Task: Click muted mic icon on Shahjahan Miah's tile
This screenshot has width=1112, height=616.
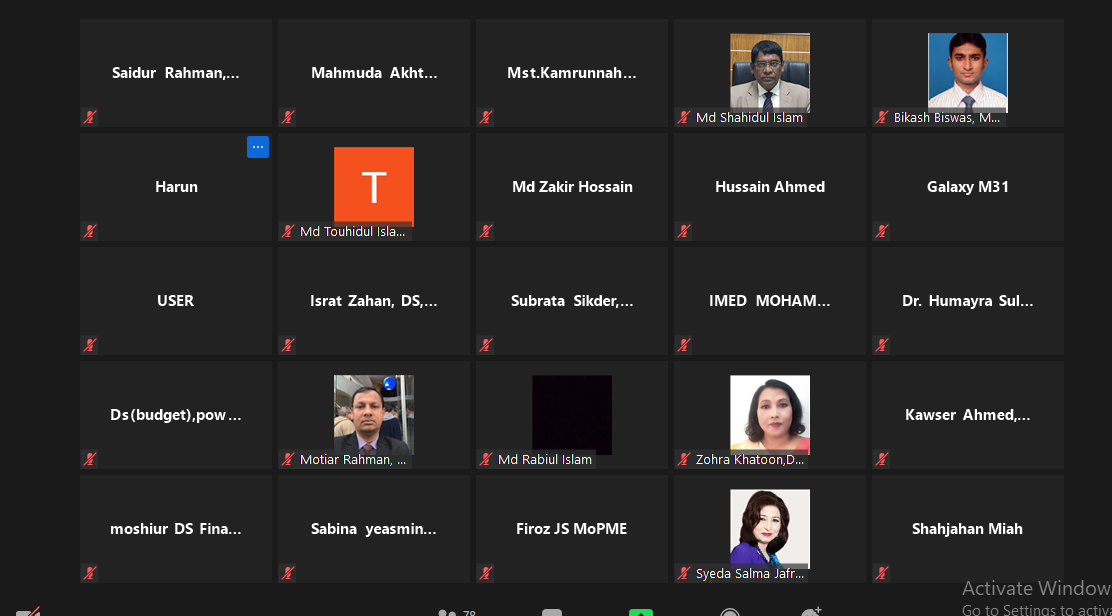Action: [882, 573]
